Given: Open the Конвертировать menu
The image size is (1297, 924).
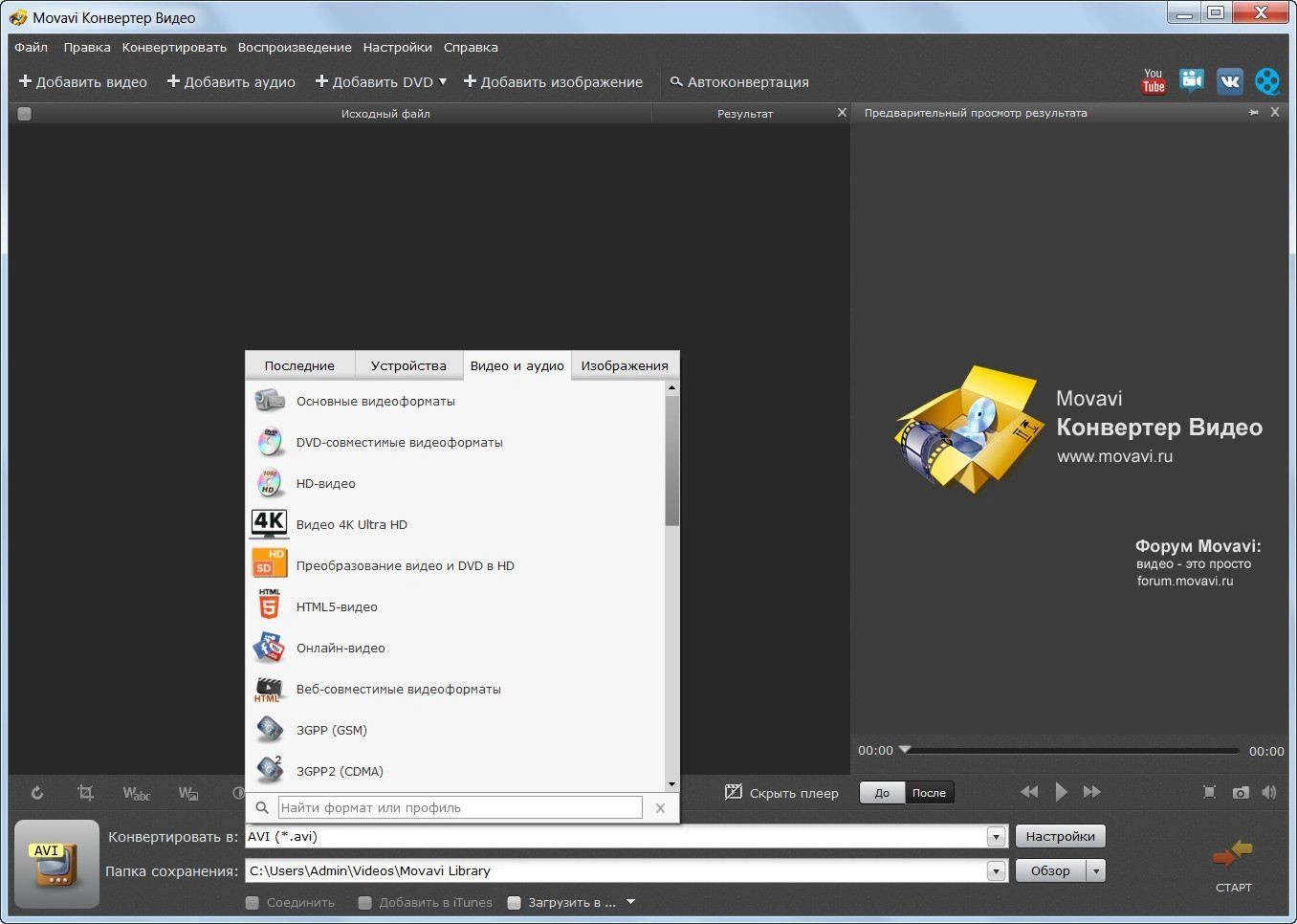Looking at the screenshot, I should click(174, 47).
